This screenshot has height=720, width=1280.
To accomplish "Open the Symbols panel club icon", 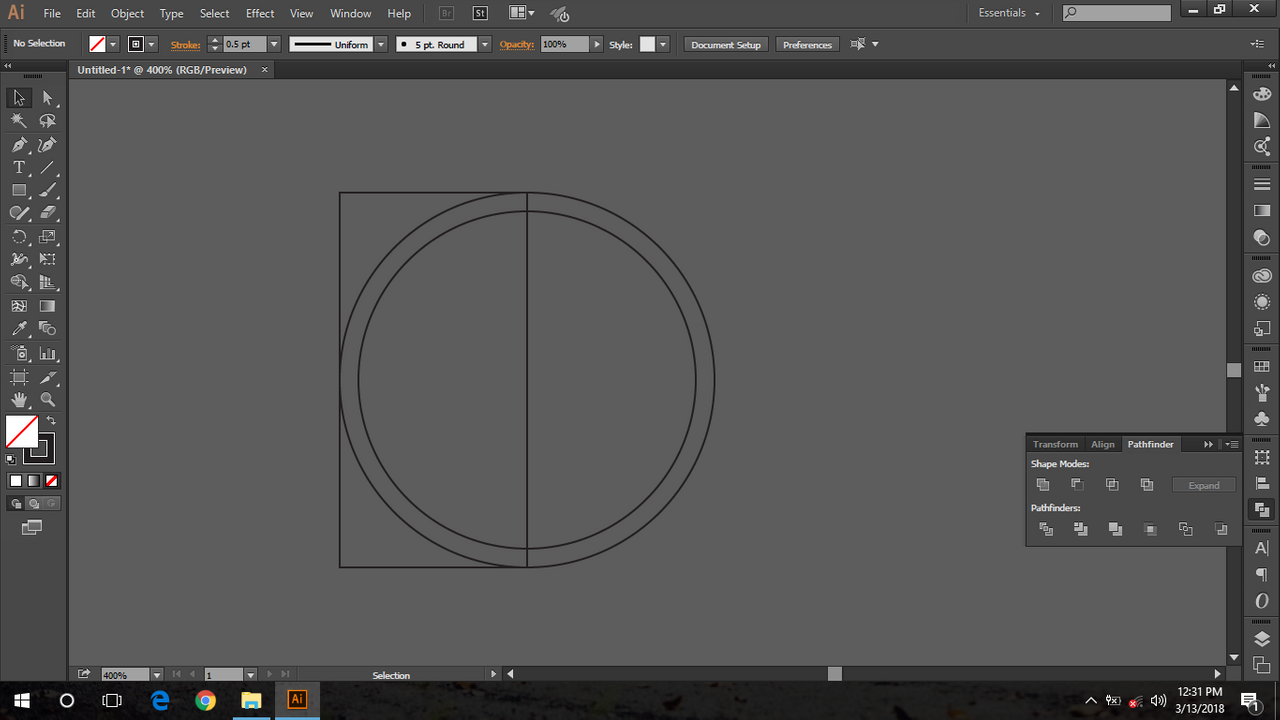I will click(1262, 418).
